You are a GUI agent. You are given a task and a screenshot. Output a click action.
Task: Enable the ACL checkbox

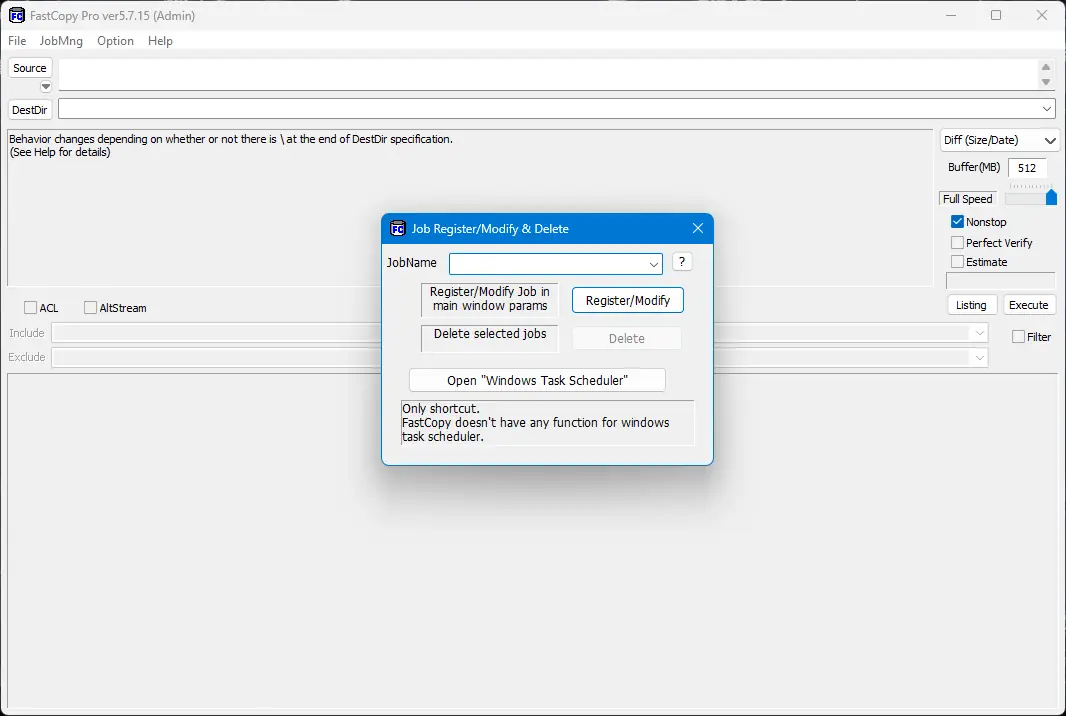[31, 308]
